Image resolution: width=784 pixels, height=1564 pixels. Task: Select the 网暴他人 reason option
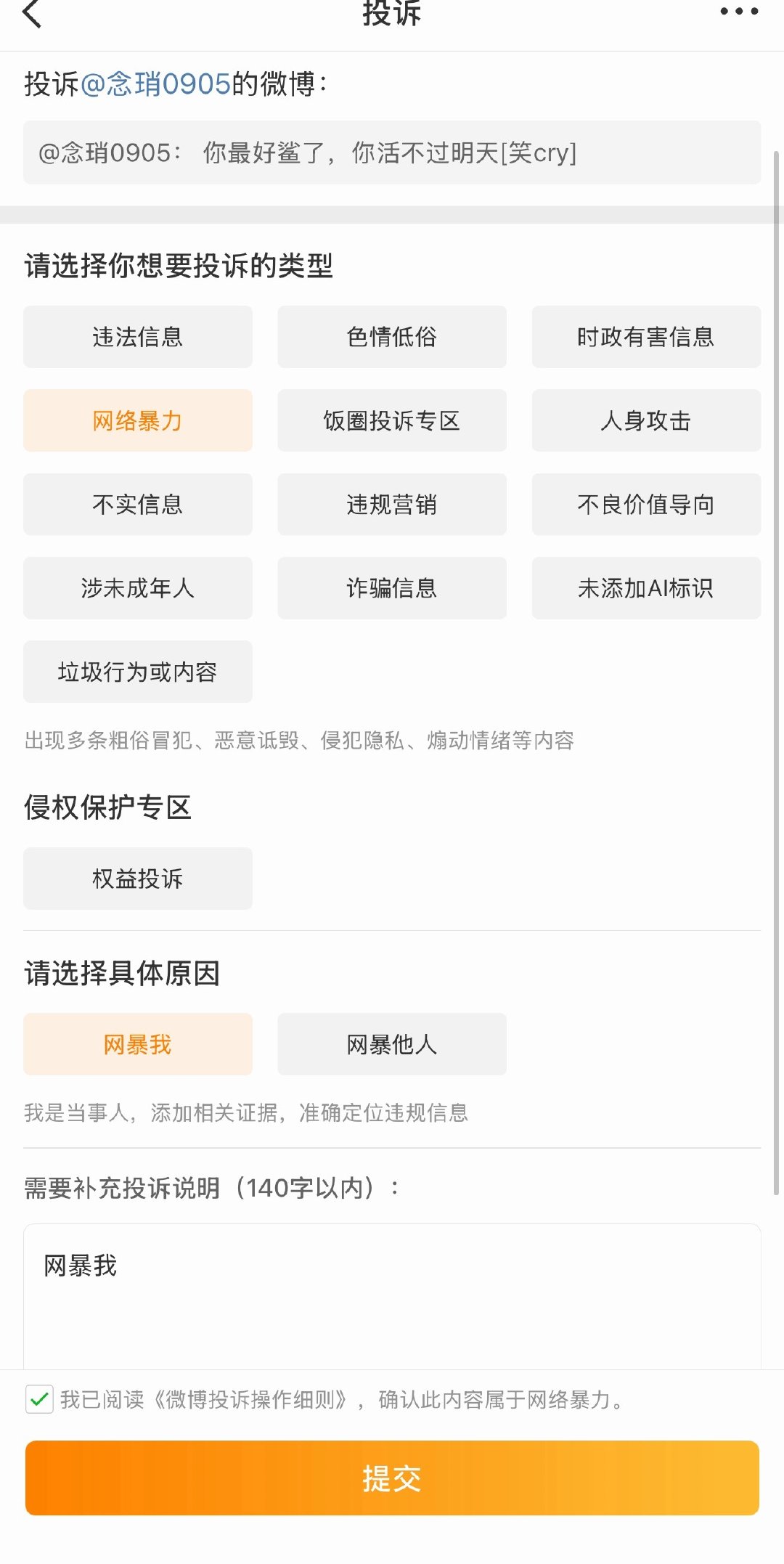(392, 1044)
